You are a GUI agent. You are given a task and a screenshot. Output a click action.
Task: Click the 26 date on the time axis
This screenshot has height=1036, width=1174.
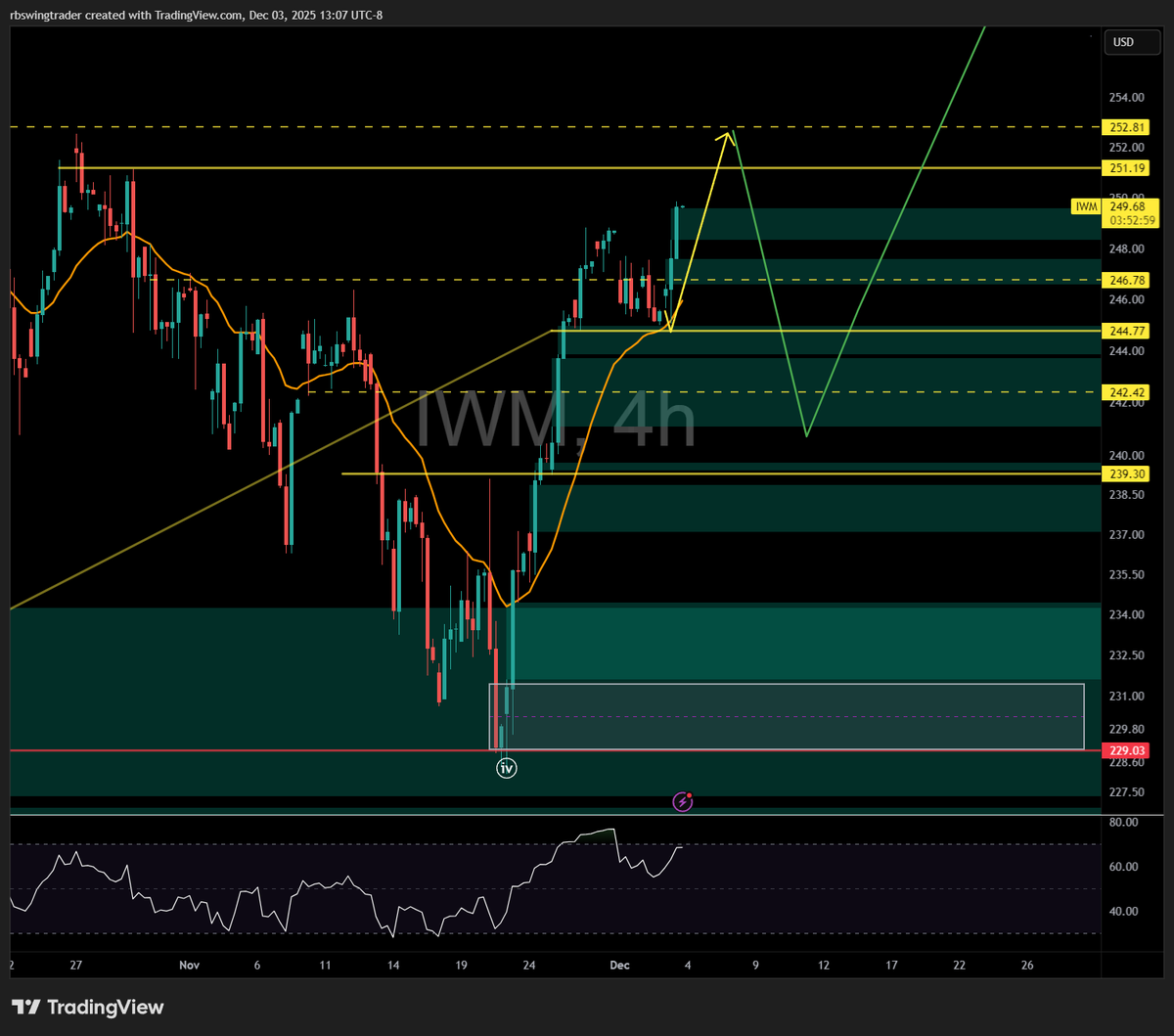pyautogui.click(x=1026, y=965)
